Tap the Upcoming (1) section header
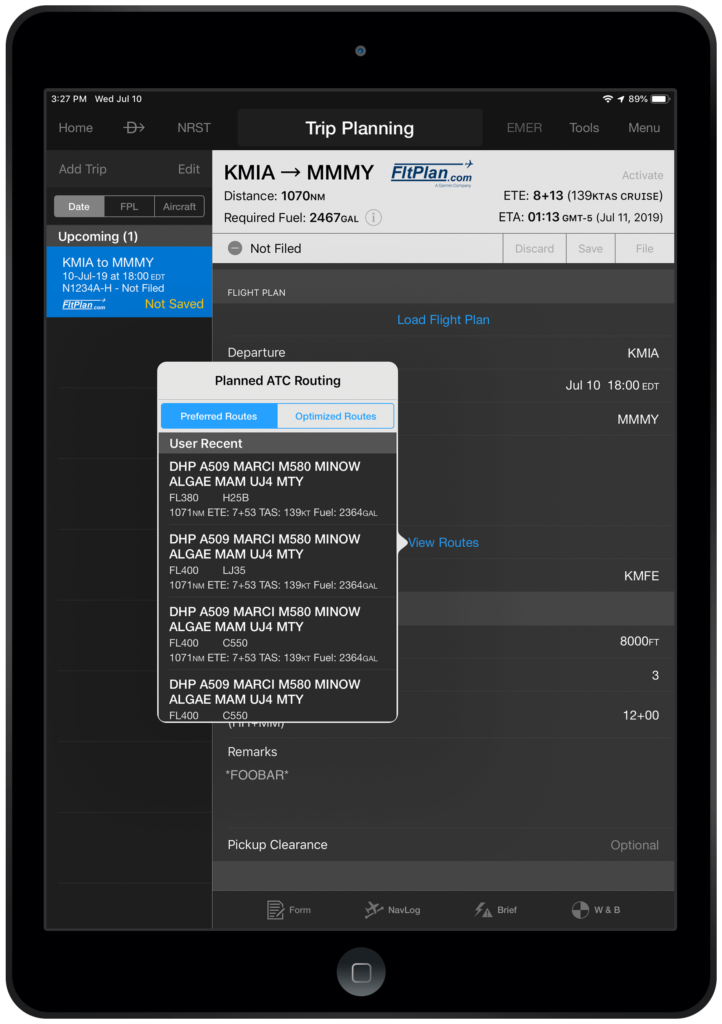722x1024 pixels. (129, 236)
